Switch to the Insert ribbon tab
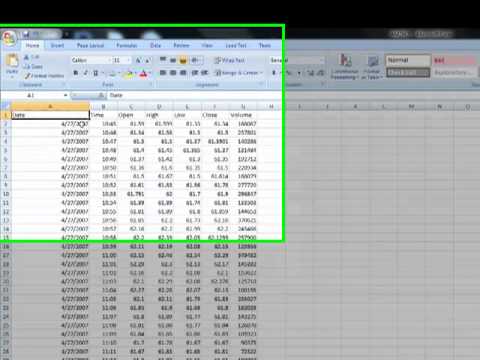 coord(57,45)
